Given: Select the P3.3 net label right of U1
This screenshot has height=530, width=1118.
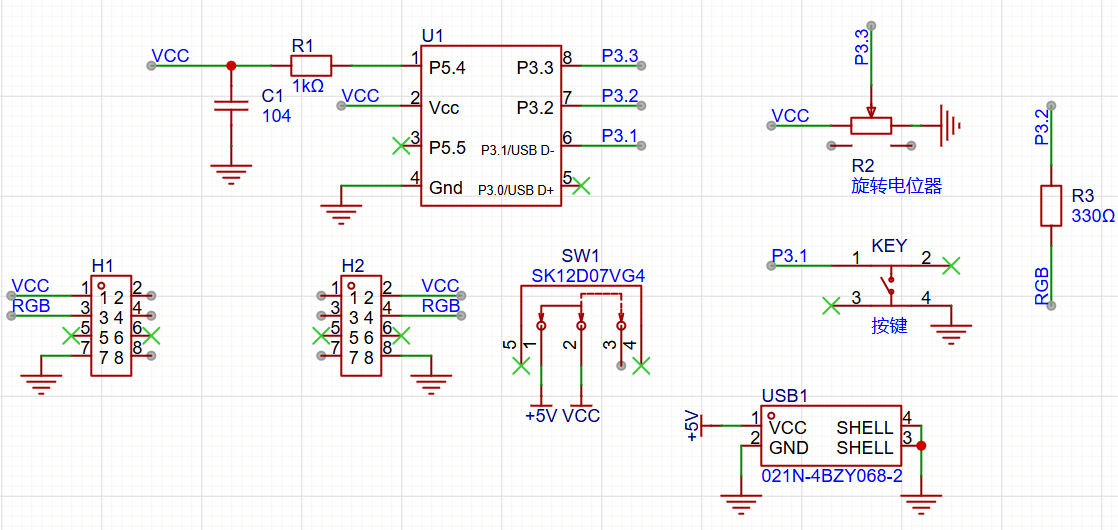Looking at the screenshot, I should (620, 56).
